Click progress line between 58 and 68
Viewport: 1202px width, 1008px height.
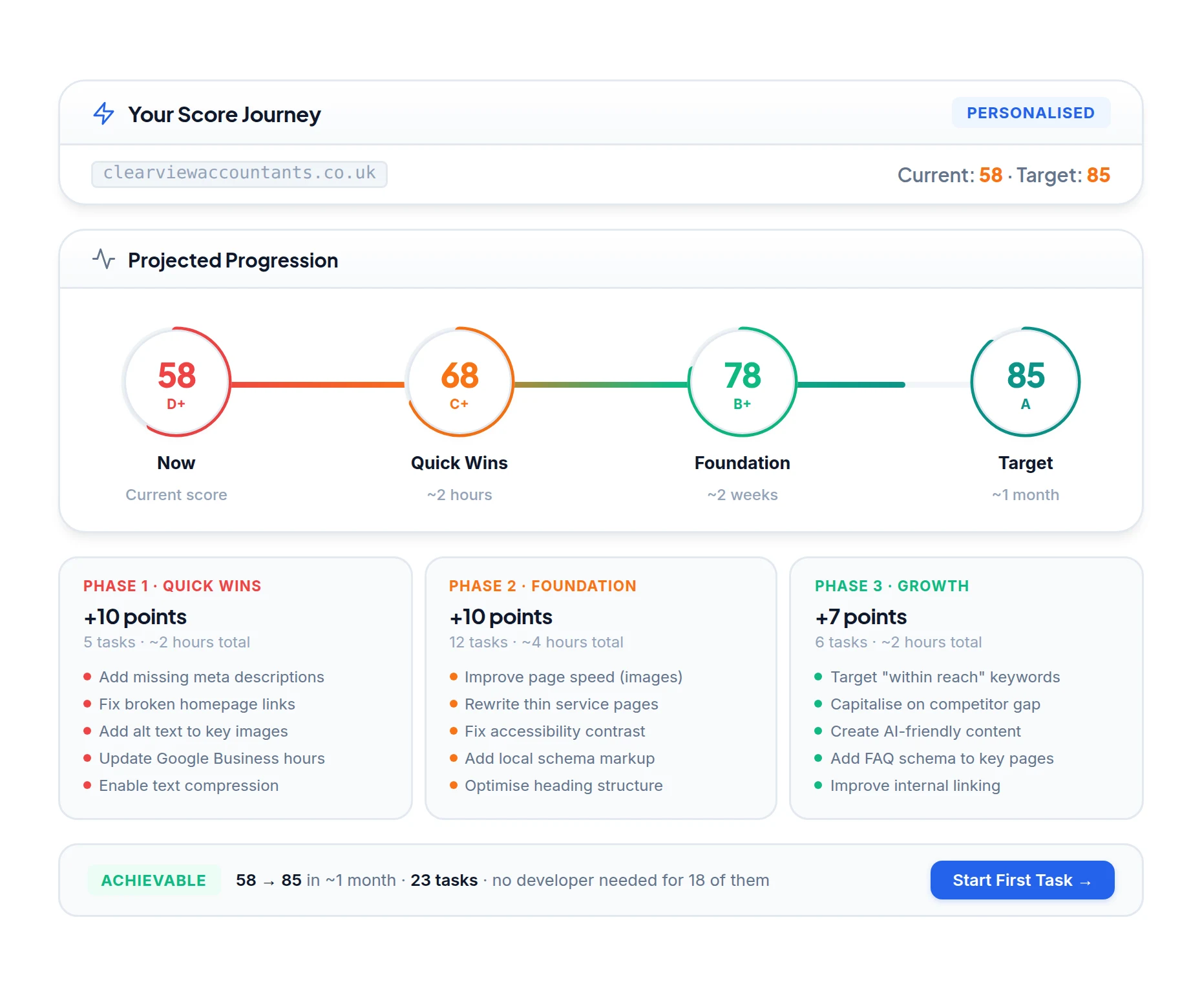[x=317, y=384]
